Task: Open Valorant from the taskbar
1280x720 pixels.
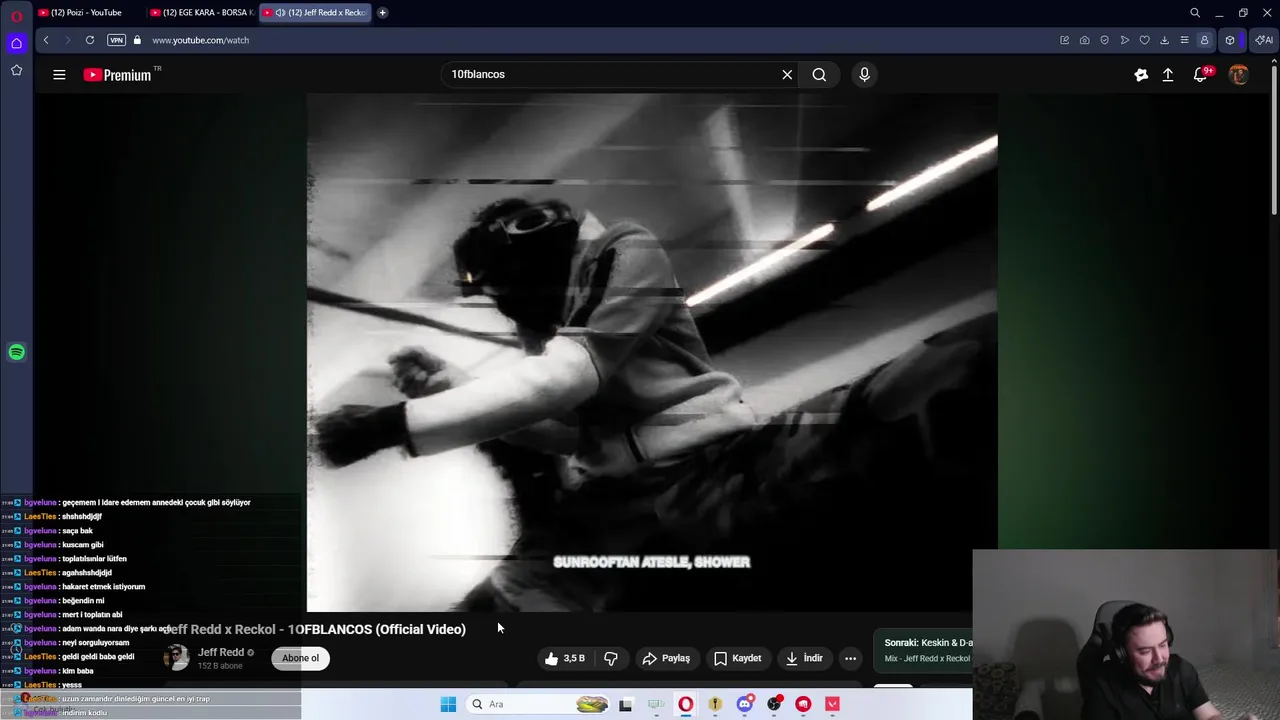Action: 832,704
